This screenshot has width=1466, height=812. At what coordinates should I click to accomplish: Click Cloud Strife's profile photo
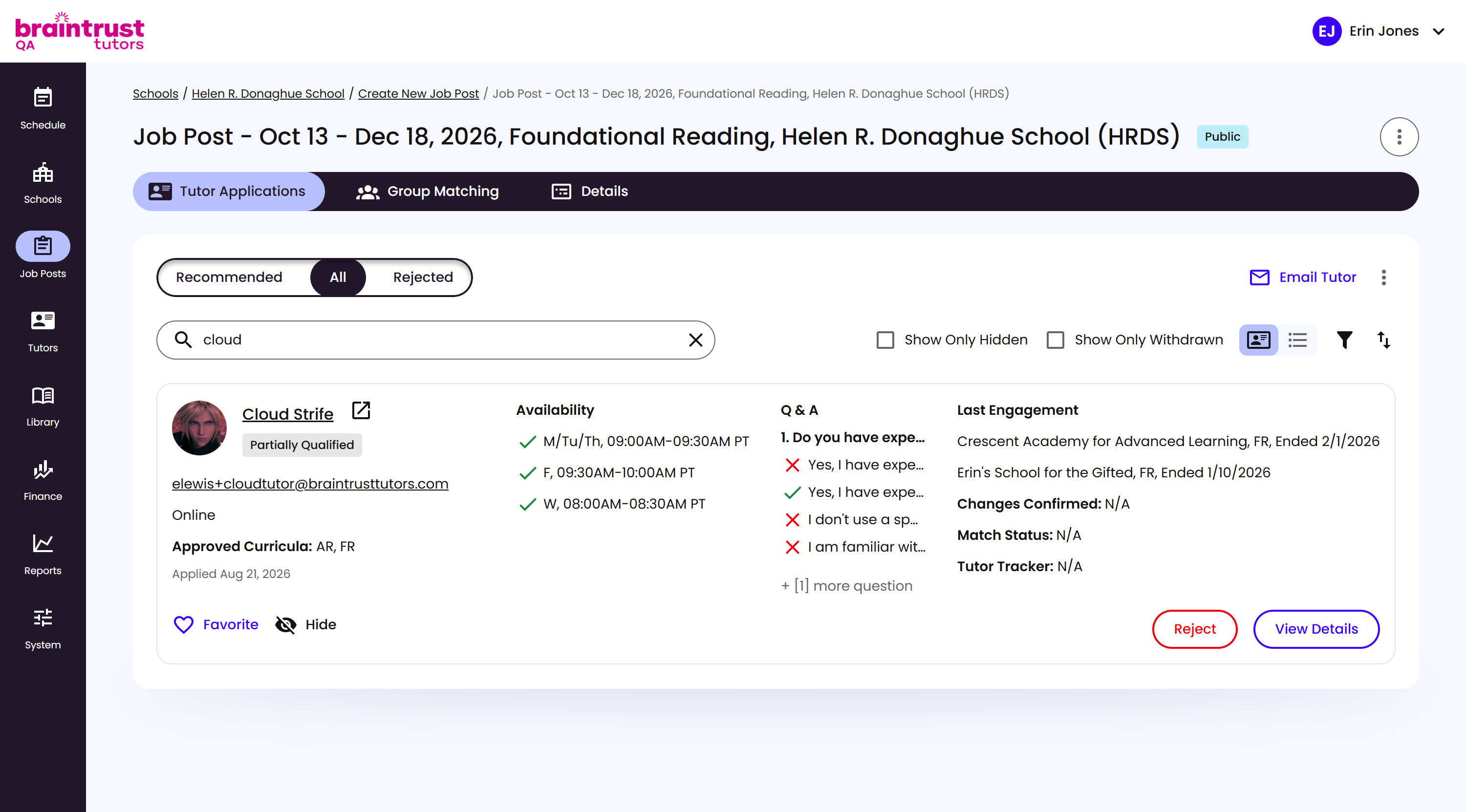click(x=199, y=428)
